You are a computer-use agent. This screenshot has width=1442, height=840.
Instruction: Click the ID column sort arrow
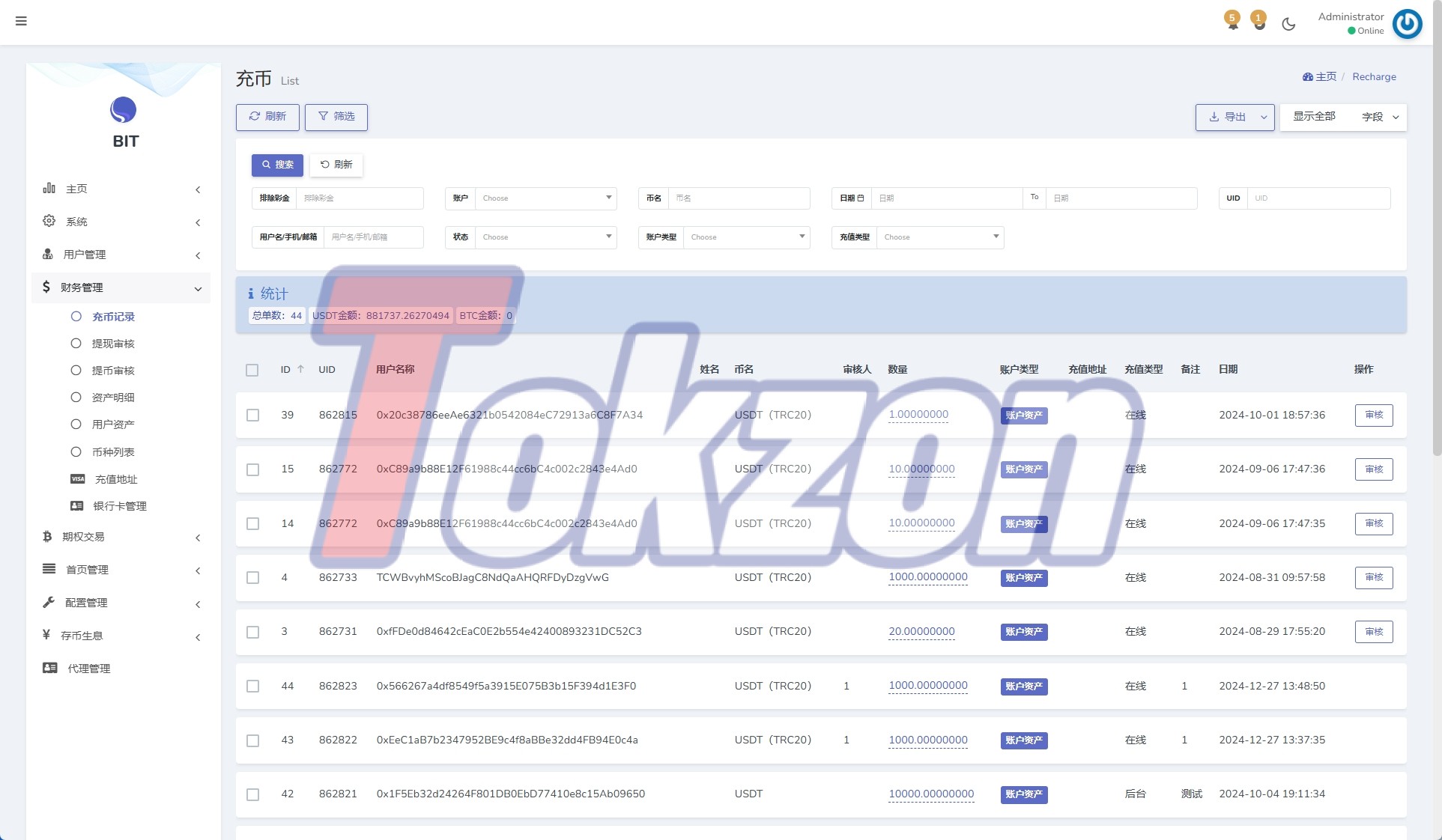tap(300, 369)
